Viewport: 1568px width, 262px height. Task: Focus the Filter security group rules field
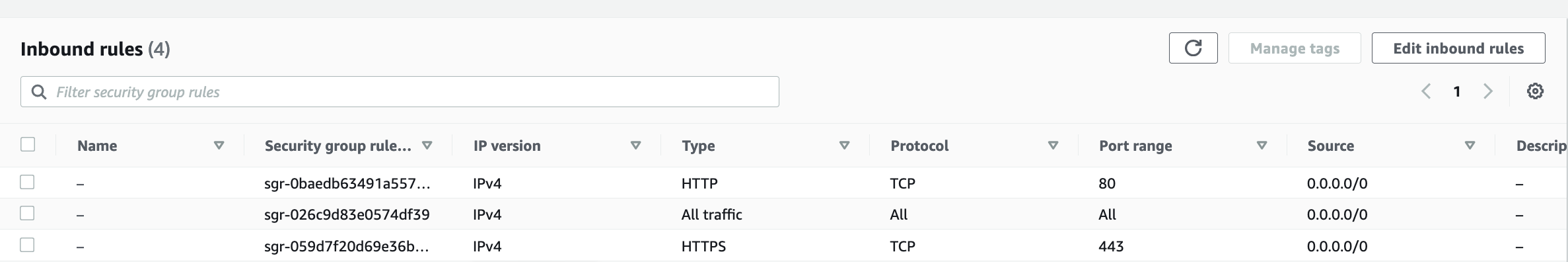[x=400, y=92]
